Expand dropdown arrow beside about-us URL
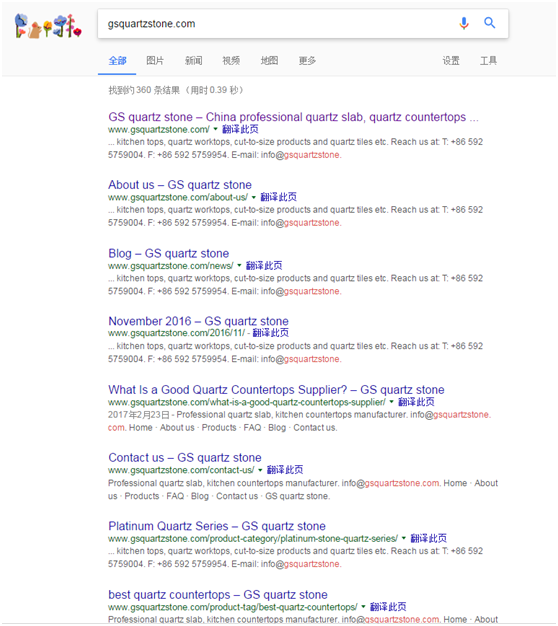The height and width of the screenshot is (626, 558). point(254,197)
